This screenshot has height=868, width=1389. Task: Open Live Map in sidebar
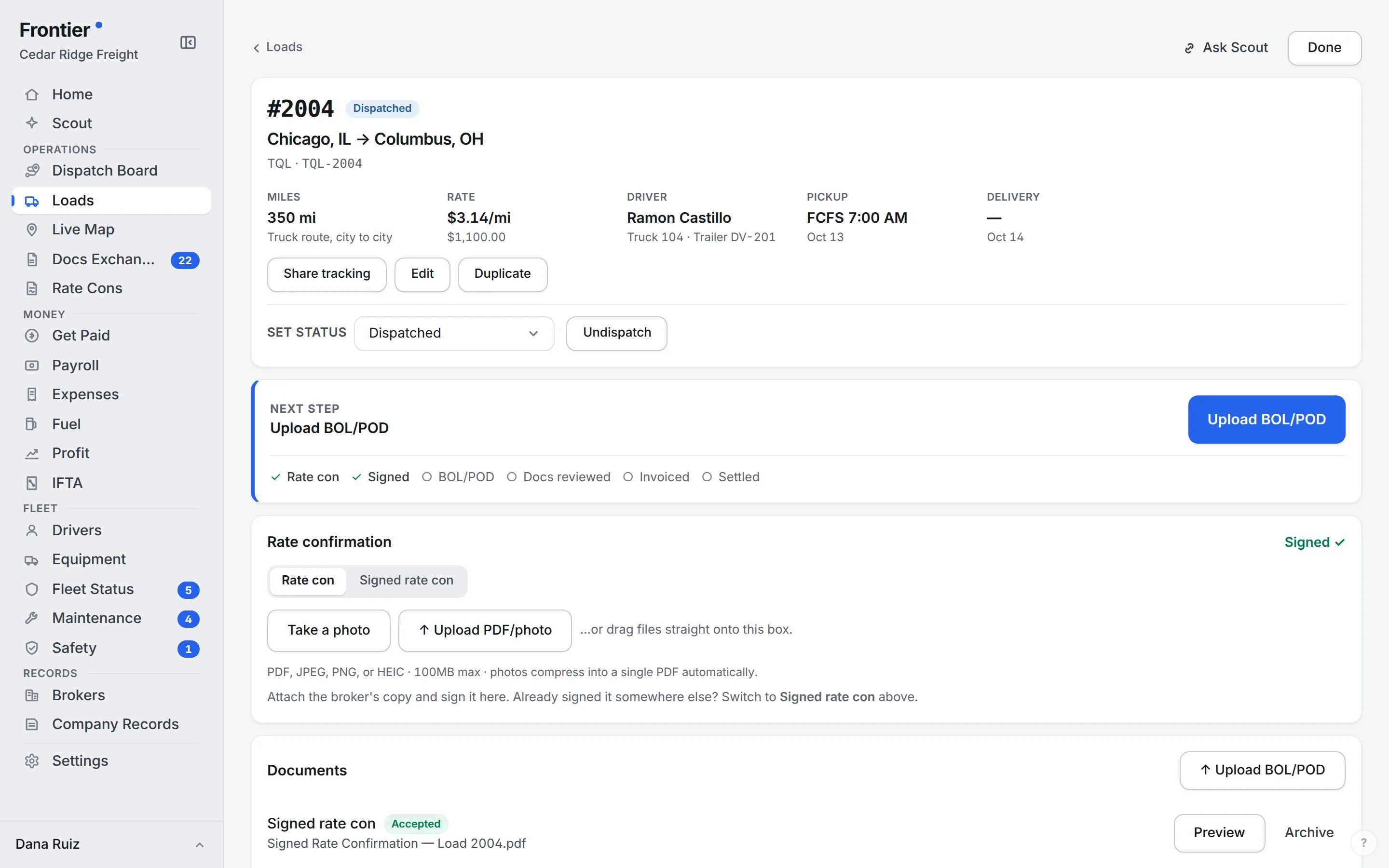(111, 230)
